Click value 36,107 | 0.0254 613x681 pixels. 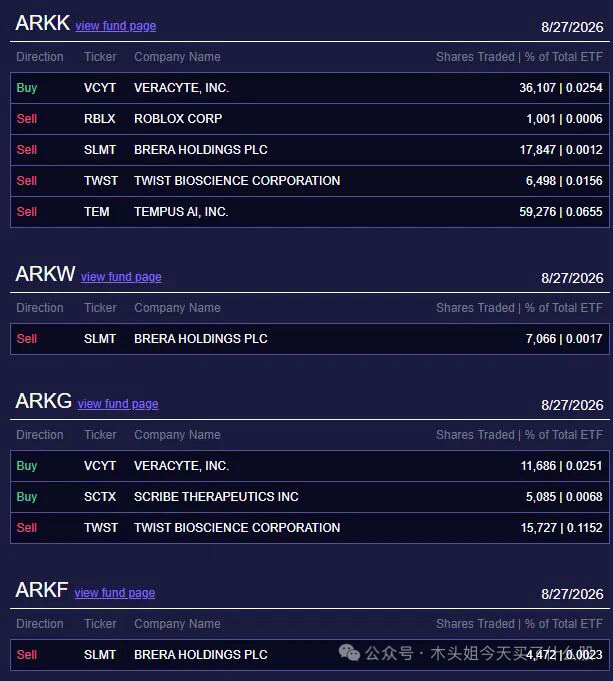click(x=561, y=88)
